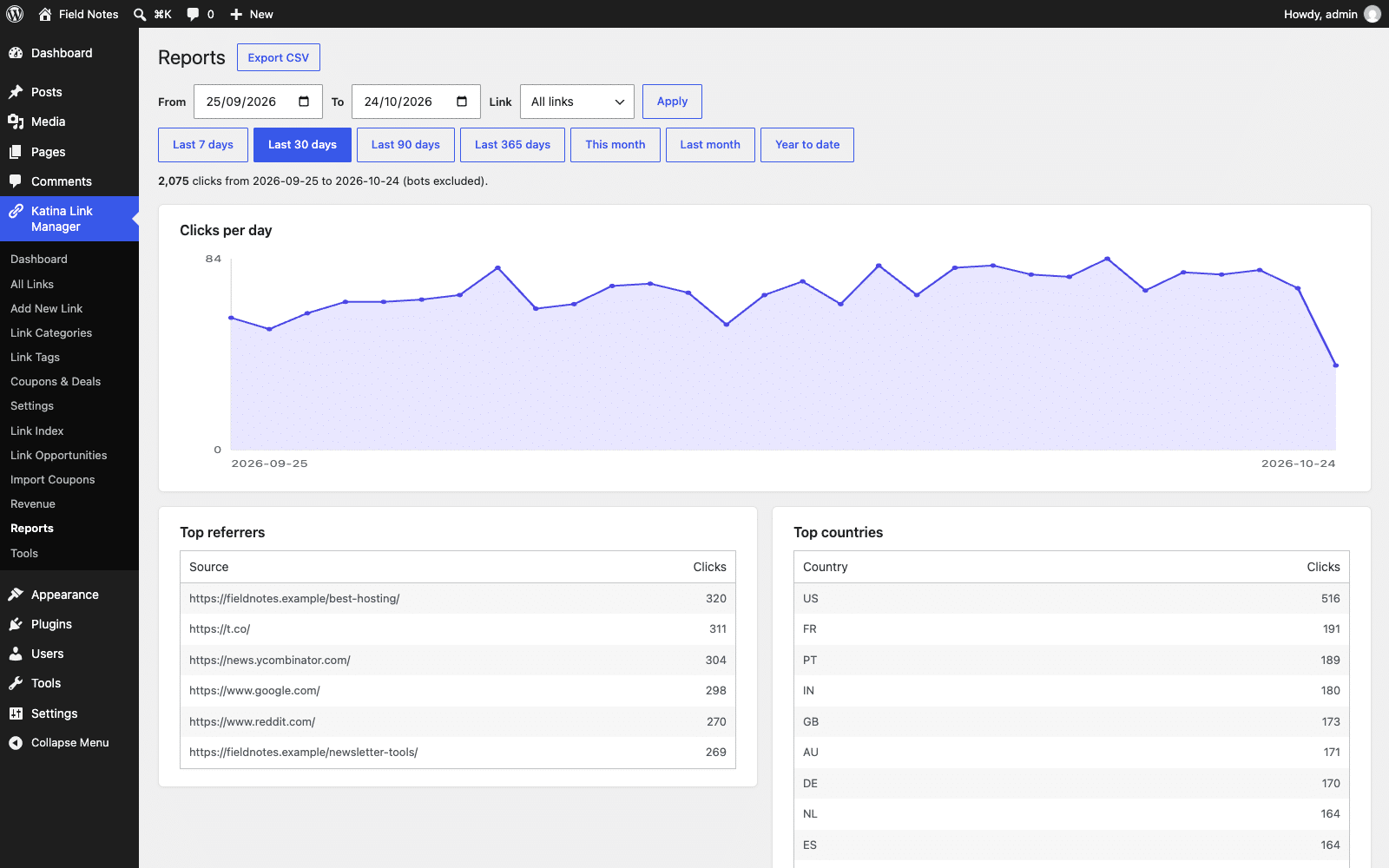Viewport: 1389px width, 868px height.
Task: Click the Export CSV button
Action: click(x=279, y=57)
